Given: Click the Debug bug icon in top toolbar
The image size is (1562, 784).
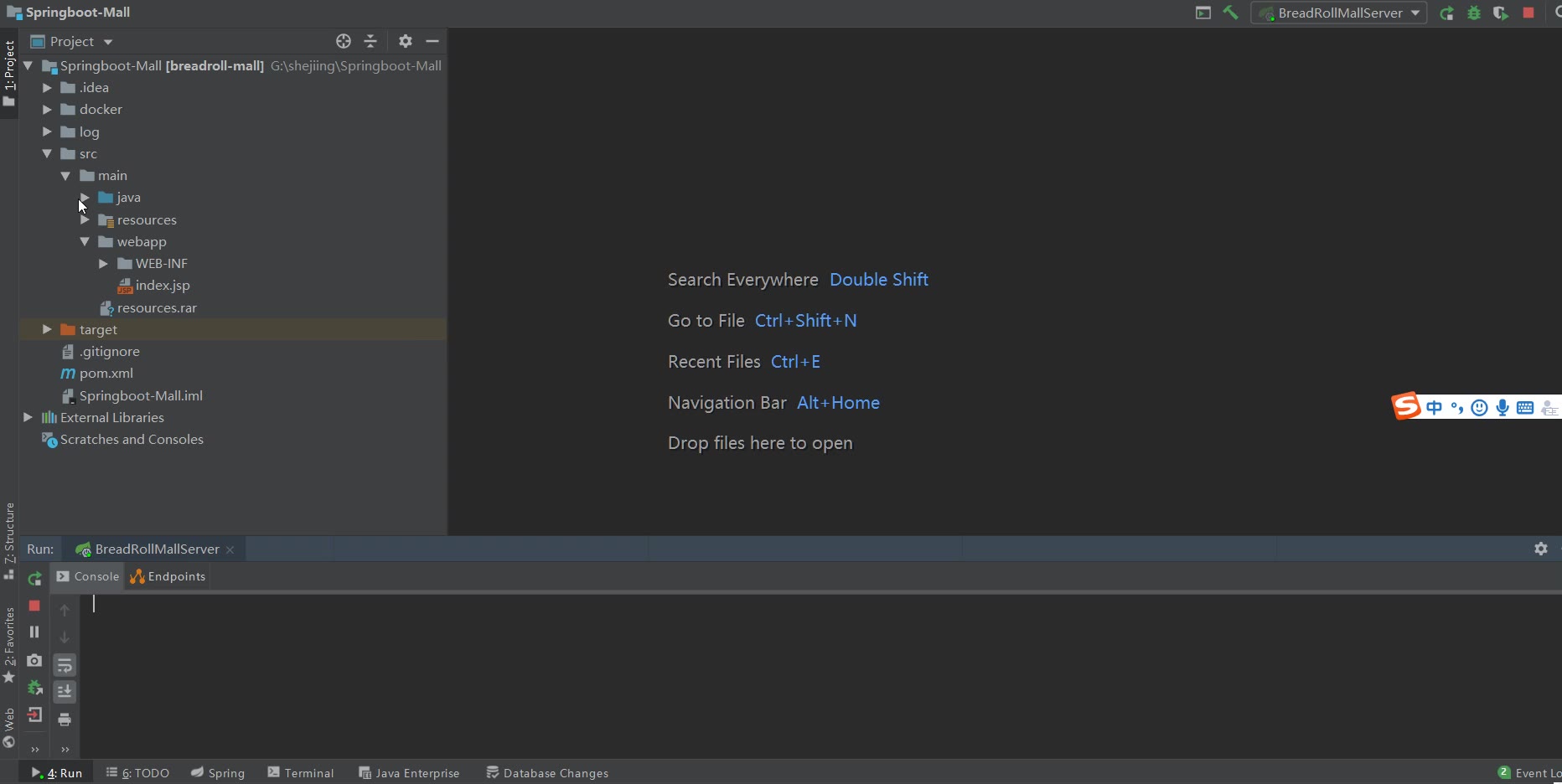Looking at the screenshot, I should click(1473, 13).
